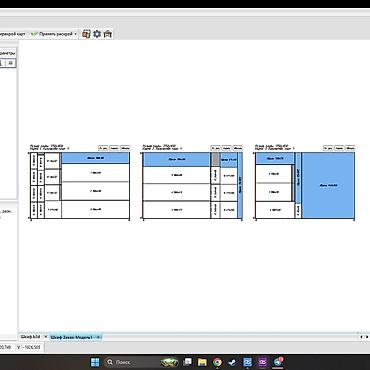The image size is (370, 370).
Task: Open Telegram with notification badge in the taskbar
Action: (x=278, y=362)
